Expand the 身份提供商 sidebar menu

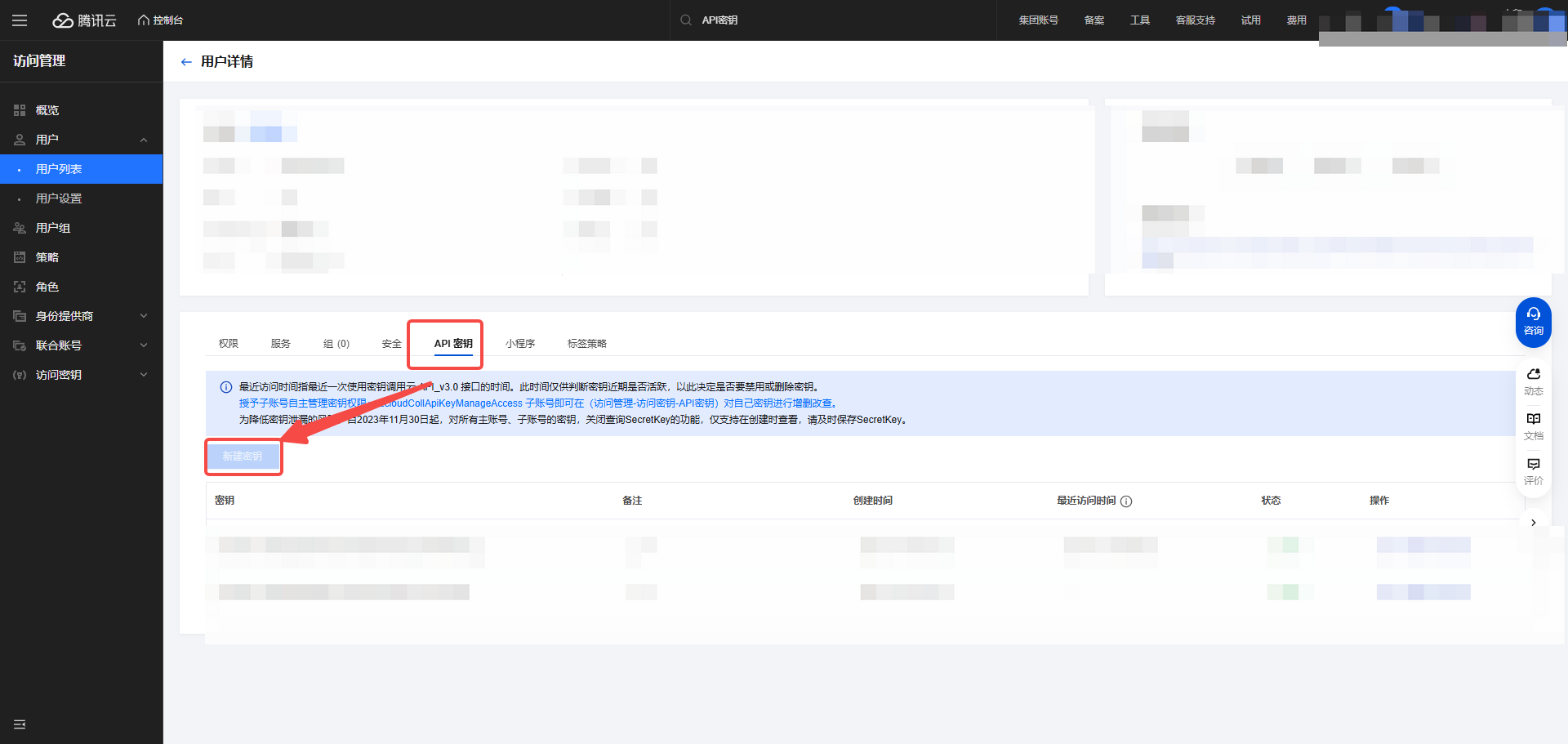tap(144, 316)
